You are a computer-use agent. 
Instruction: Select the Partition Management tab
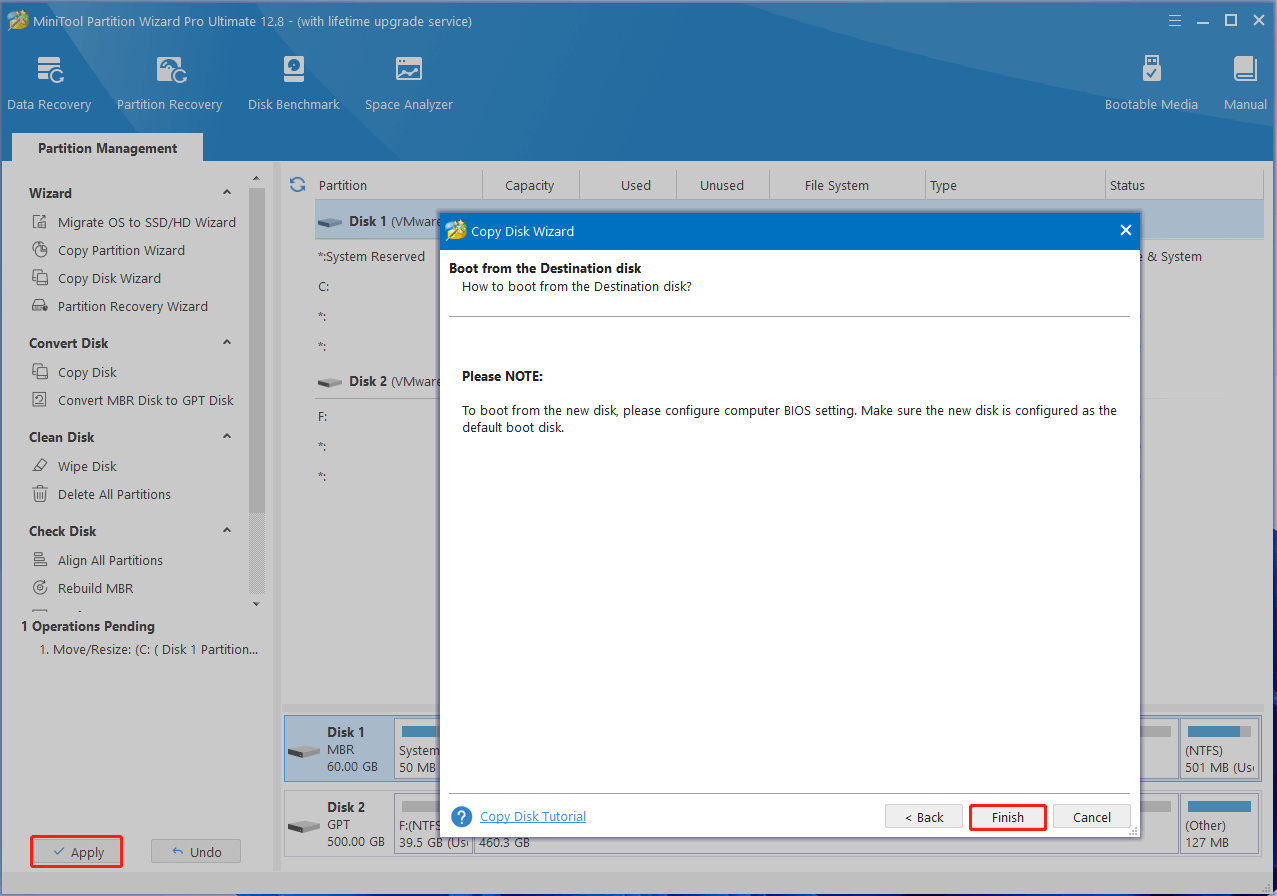tap(107, 148)
